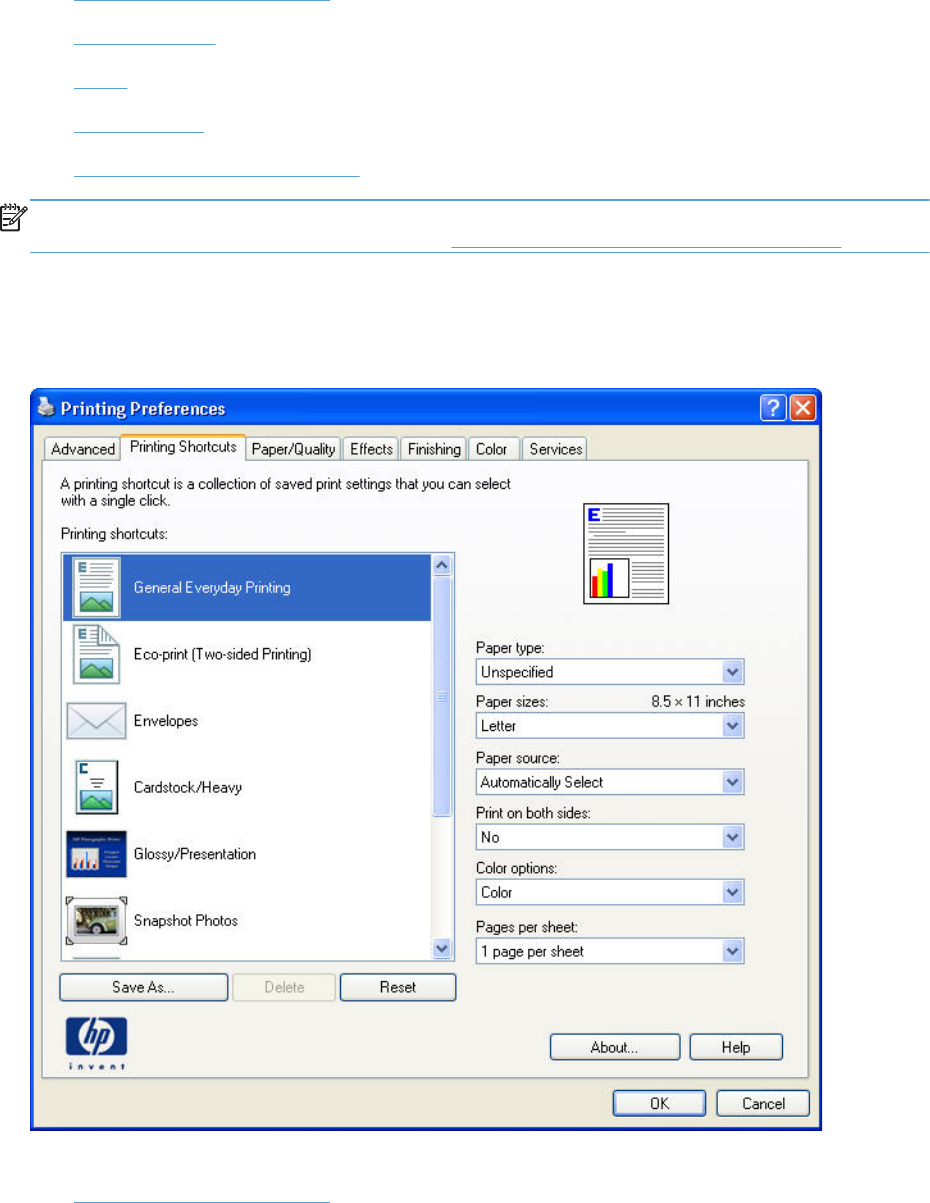Screen dimensions: 930x1203
Task: Open the Finishing tab
Action: (434, 449)
